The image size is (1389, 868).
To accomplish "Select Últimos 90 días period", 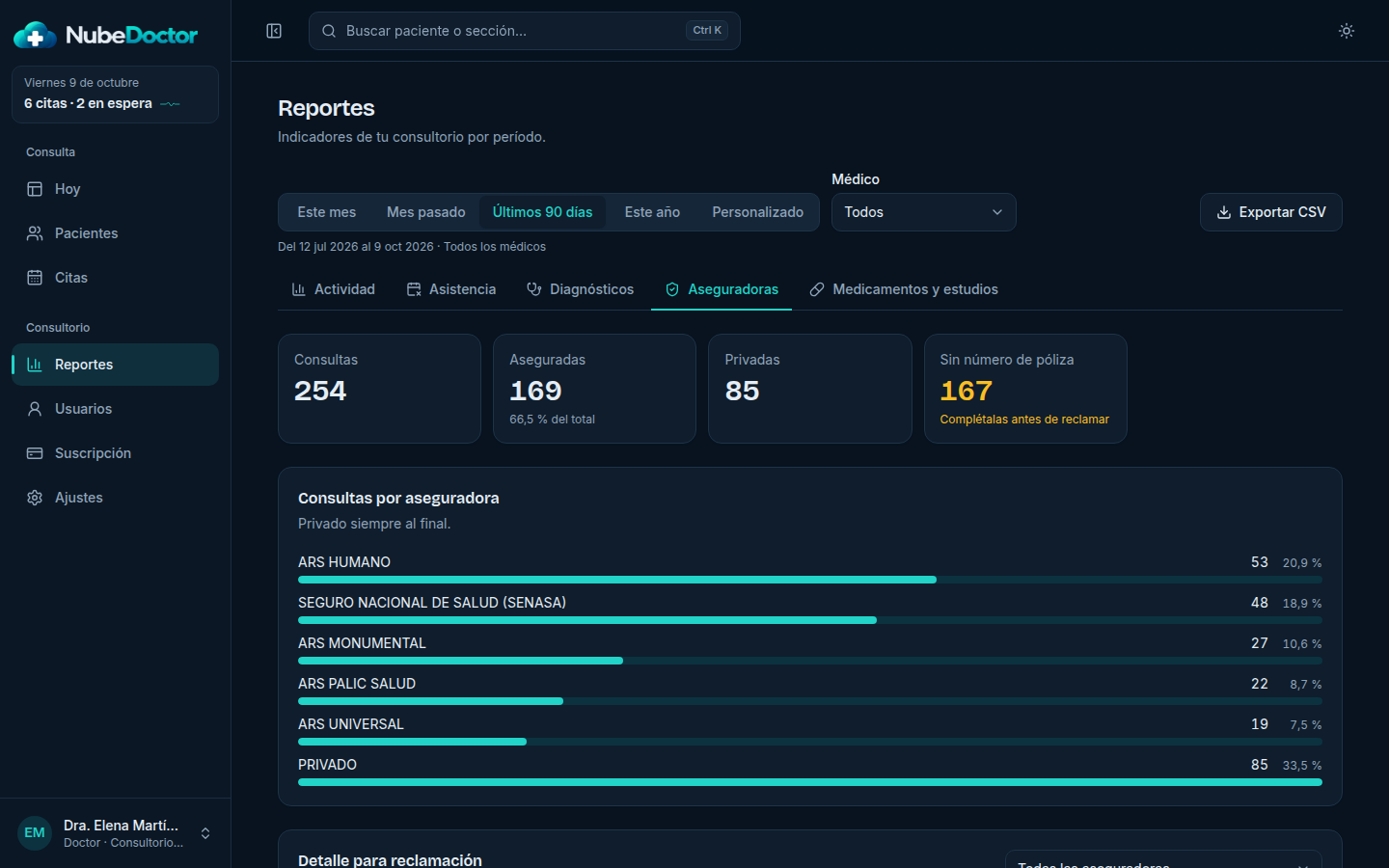I will (542, 212).
